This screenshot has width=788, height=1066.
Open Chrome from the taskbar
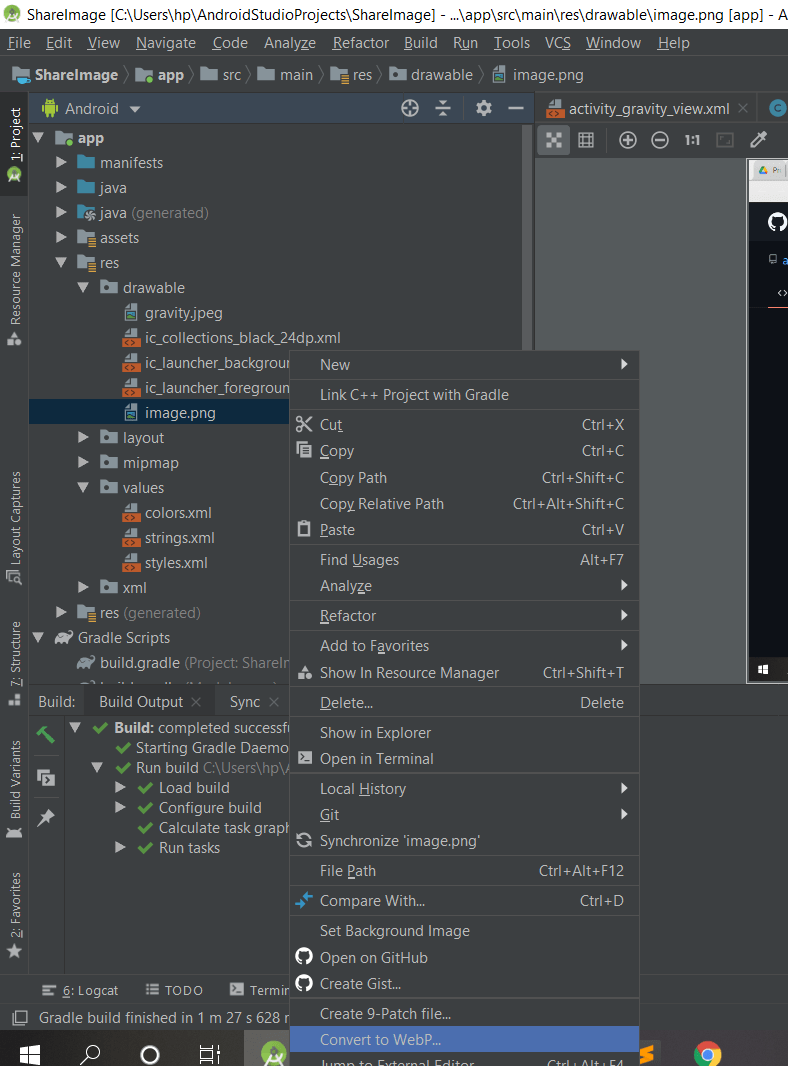[707, 1053]
